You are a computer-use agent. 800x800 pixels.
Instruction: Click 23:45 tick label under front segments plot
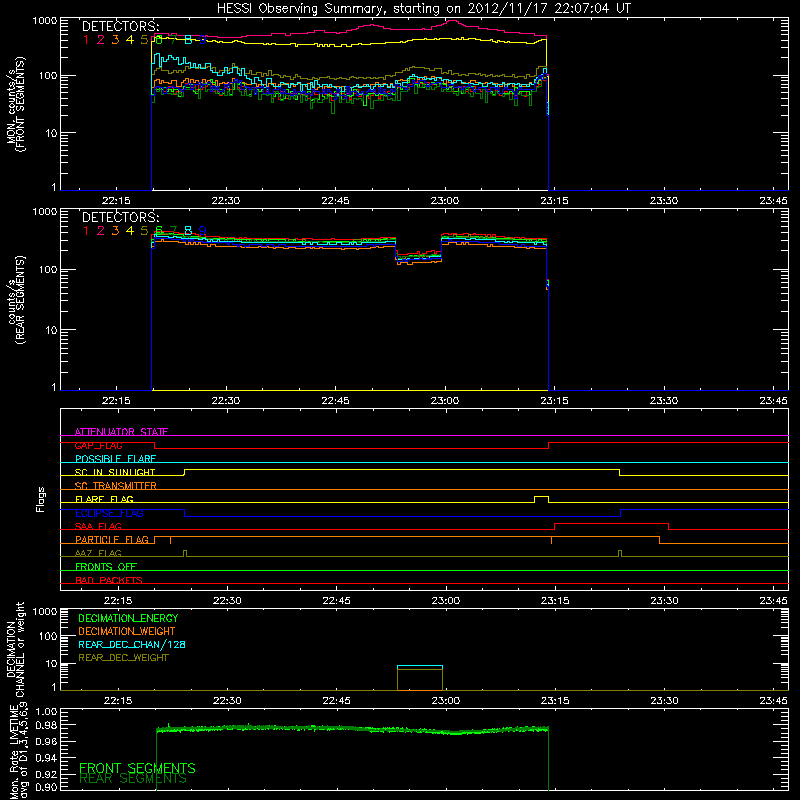coord(773,201)
